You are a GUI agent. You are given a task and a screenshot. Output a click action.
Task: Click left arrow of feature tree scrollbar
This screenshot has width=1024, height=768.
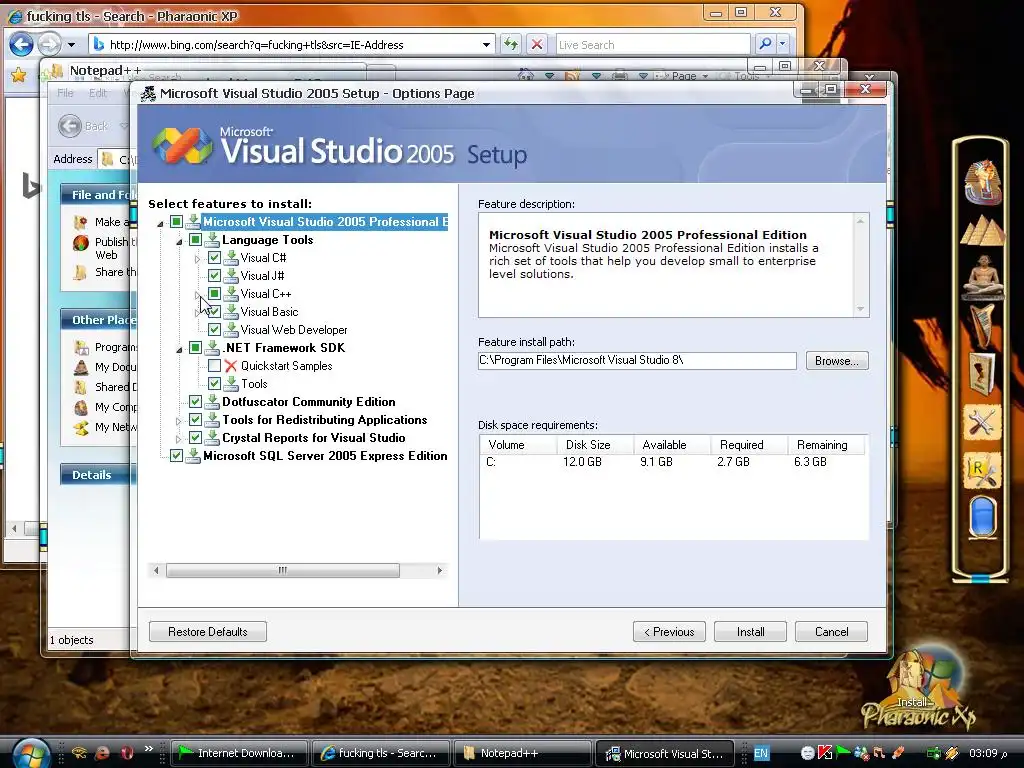pos(156,571)
